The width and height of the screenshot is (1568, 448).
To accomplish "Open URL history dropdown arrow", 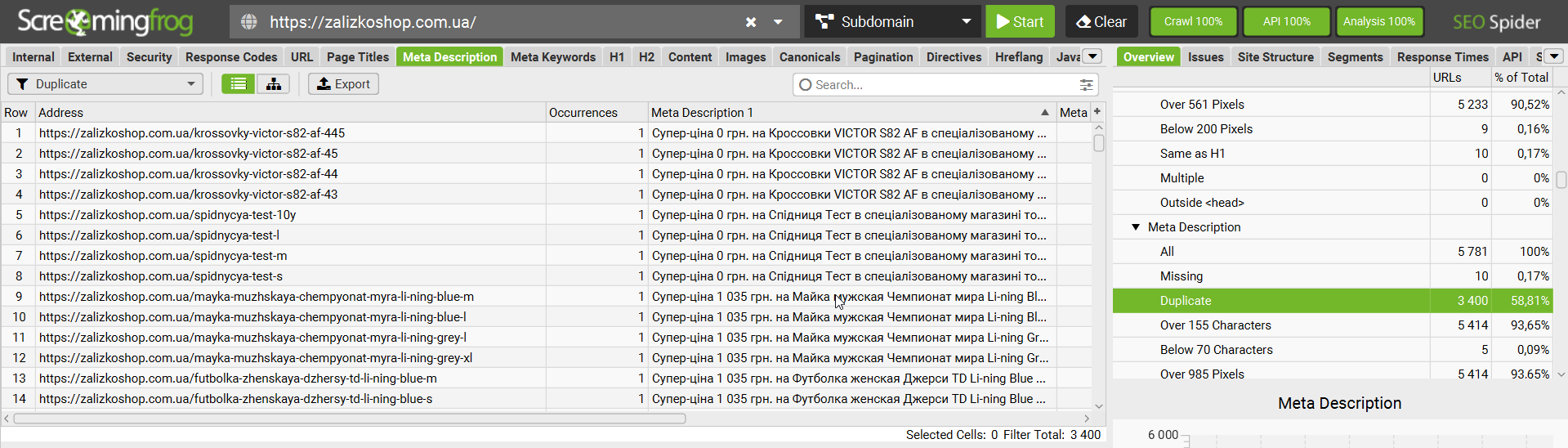I will (779, 22).
